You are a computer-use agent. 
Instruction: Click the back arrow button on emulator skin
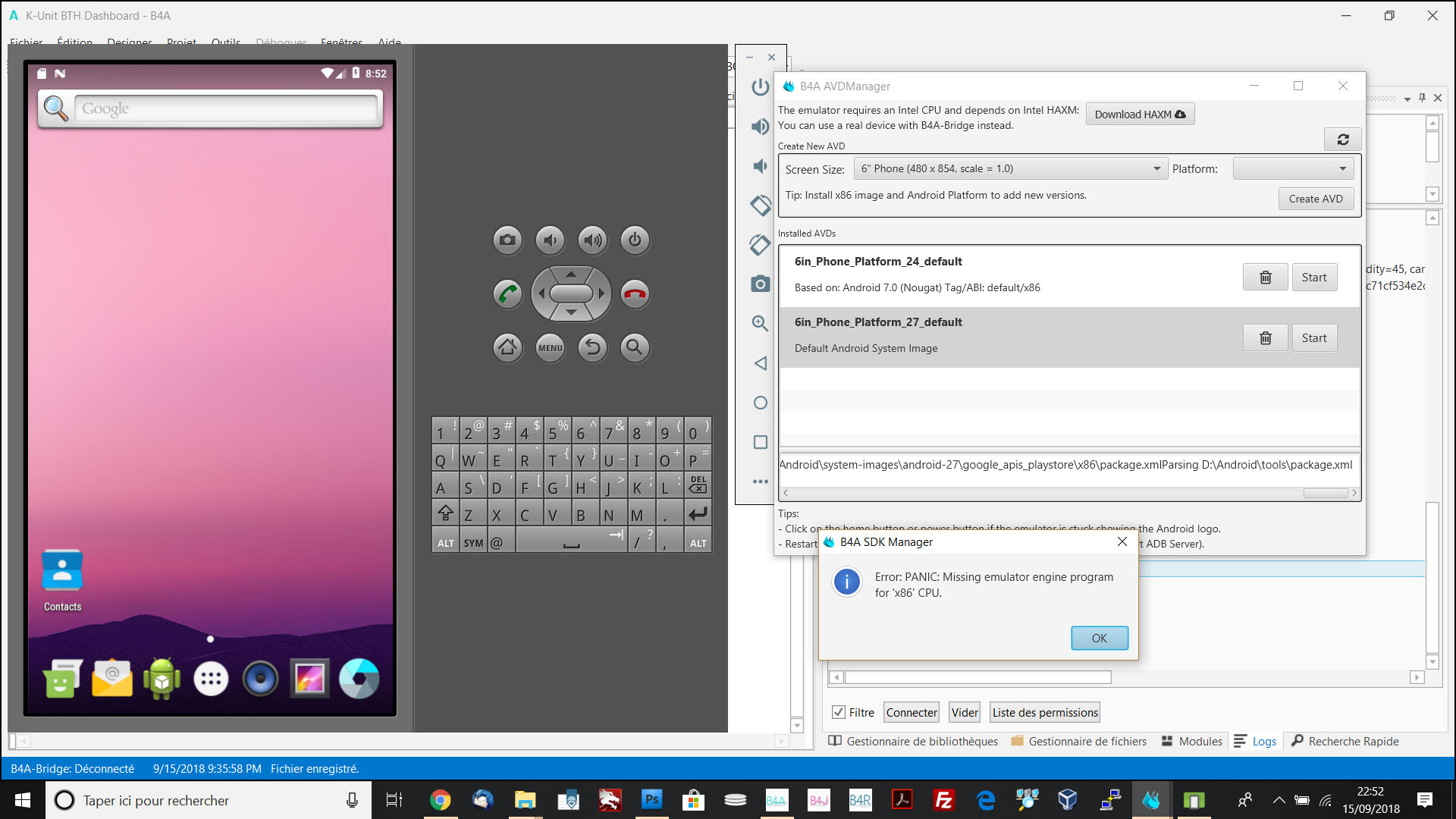click(592, 348)
